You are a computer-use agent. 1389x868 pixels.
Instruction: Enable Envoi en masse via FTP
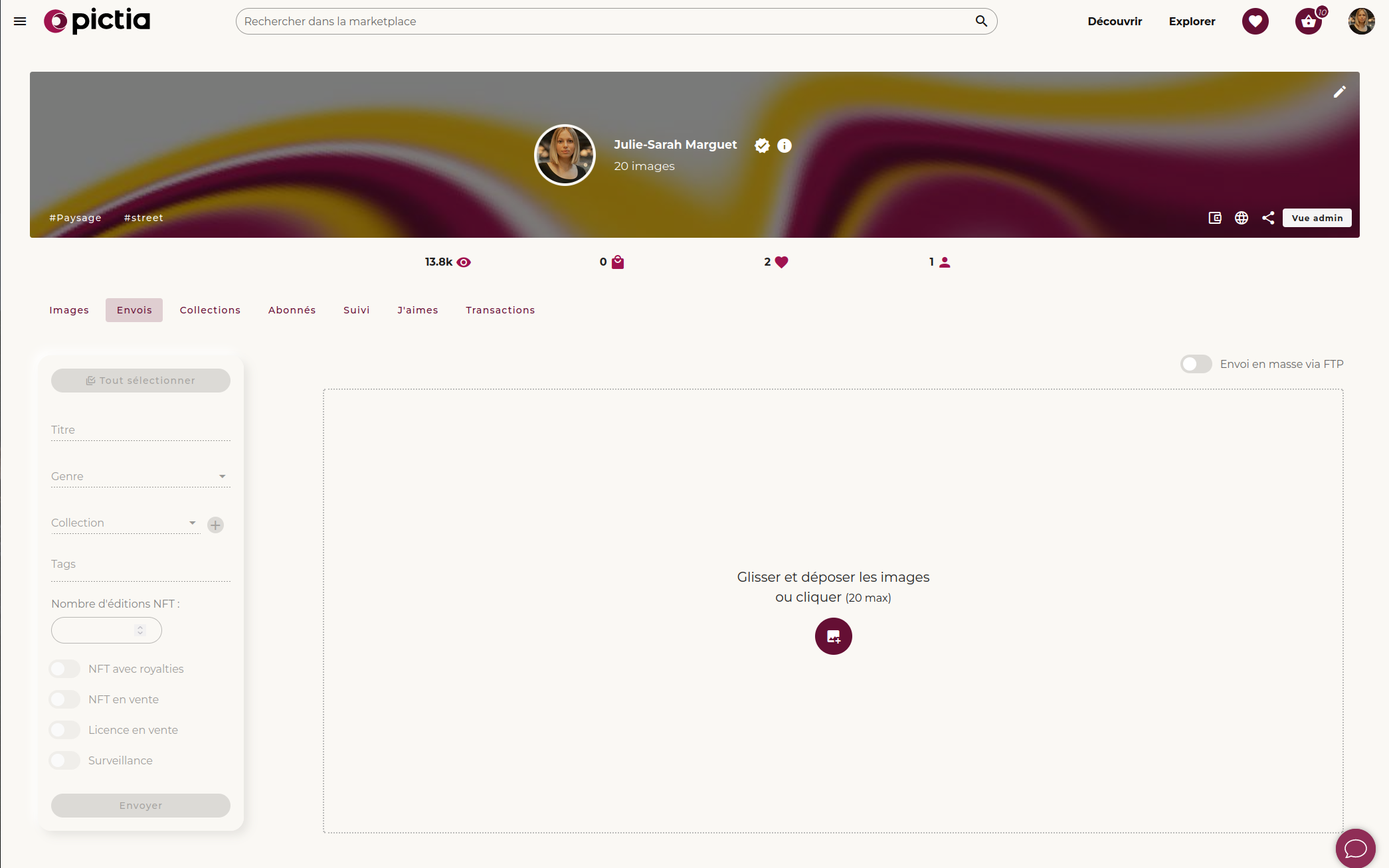click(1196, 364)
